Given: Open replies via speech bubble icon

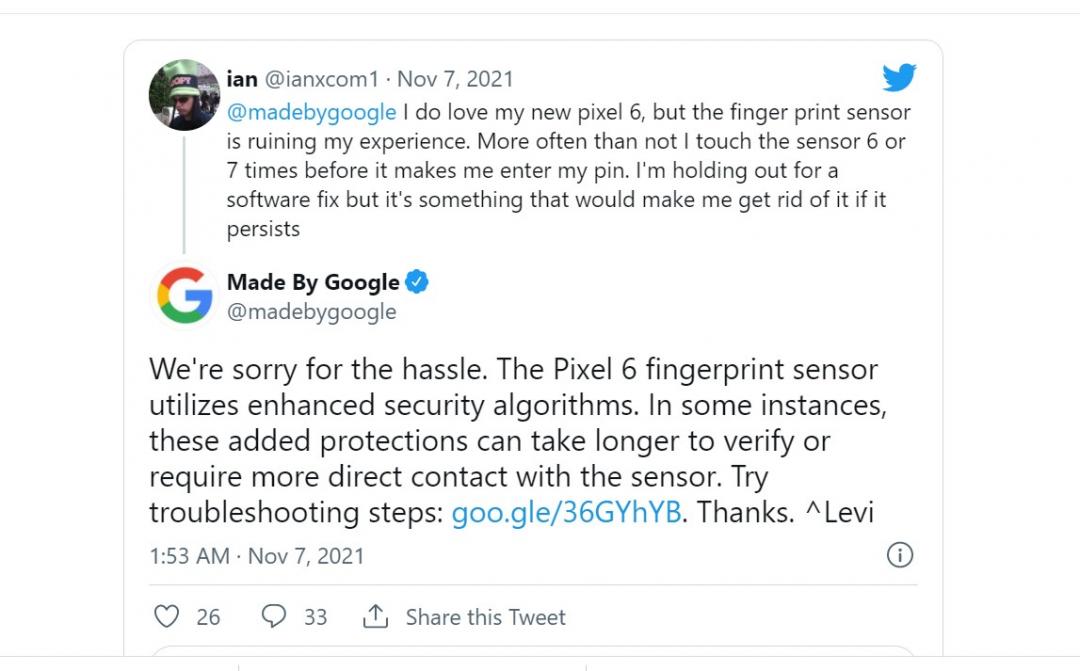Looking at the screenshot, I should pos(274,616).
